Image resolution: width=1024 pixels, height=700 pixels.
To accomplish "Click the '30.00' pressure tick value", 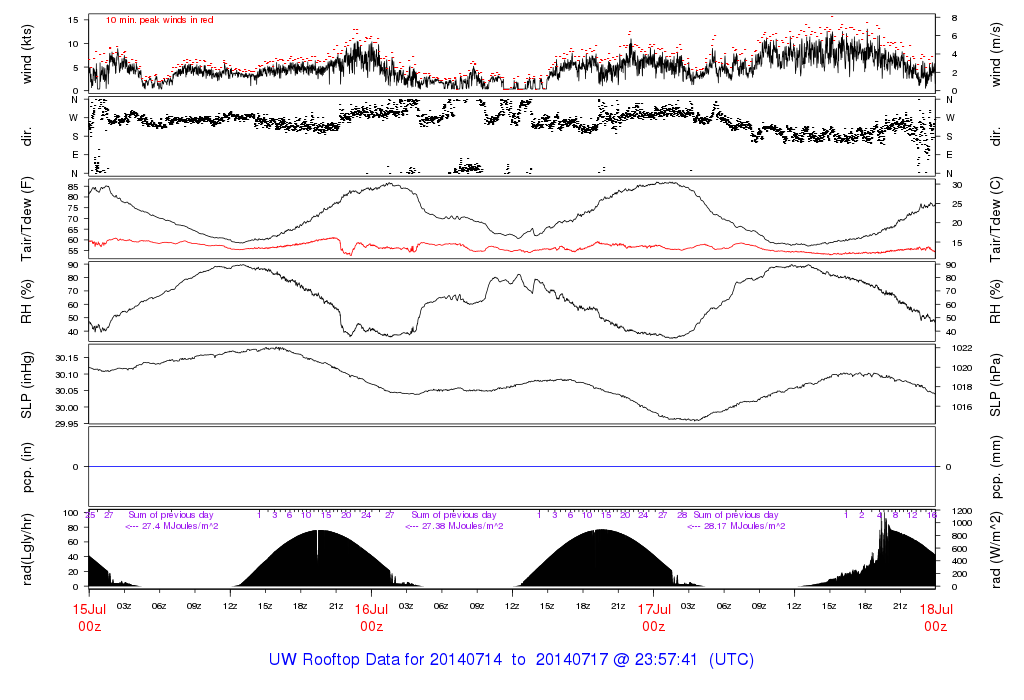I will (67, 407).
